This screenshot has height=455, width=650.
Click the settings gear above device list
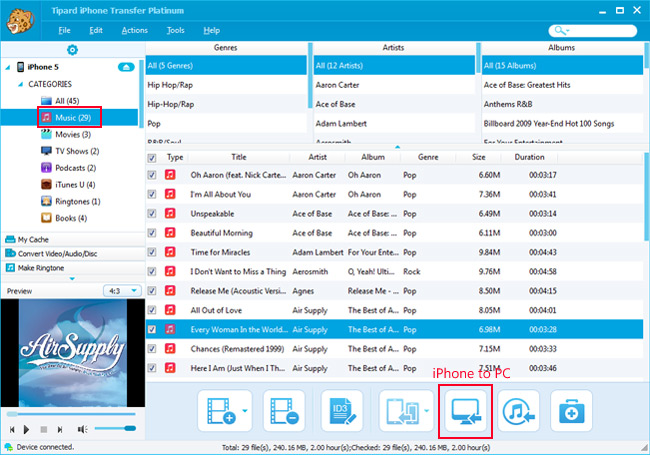click(71, 49)
